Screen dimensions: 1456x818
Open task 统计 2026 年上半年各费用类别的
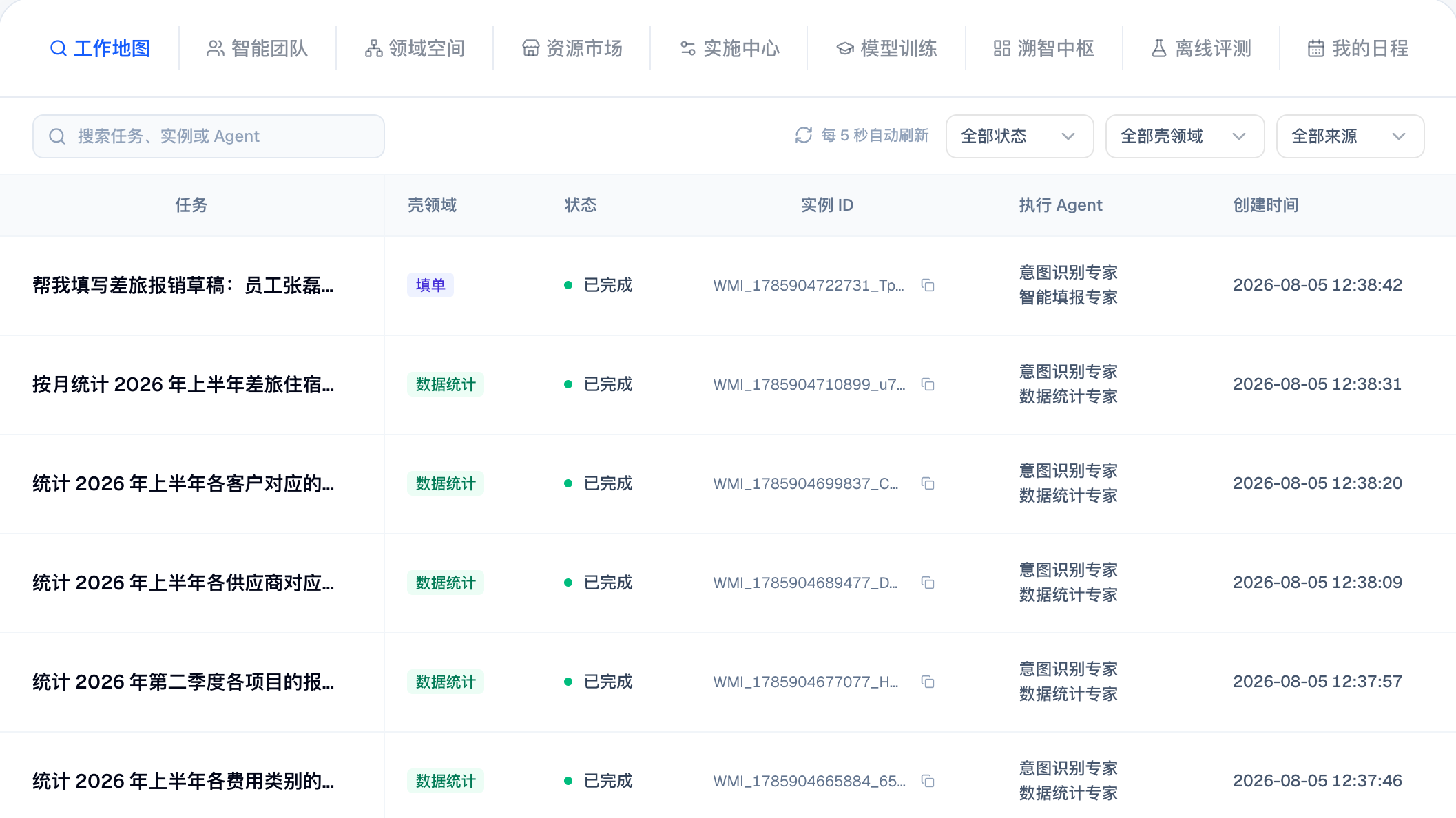(x=183, y=781)
